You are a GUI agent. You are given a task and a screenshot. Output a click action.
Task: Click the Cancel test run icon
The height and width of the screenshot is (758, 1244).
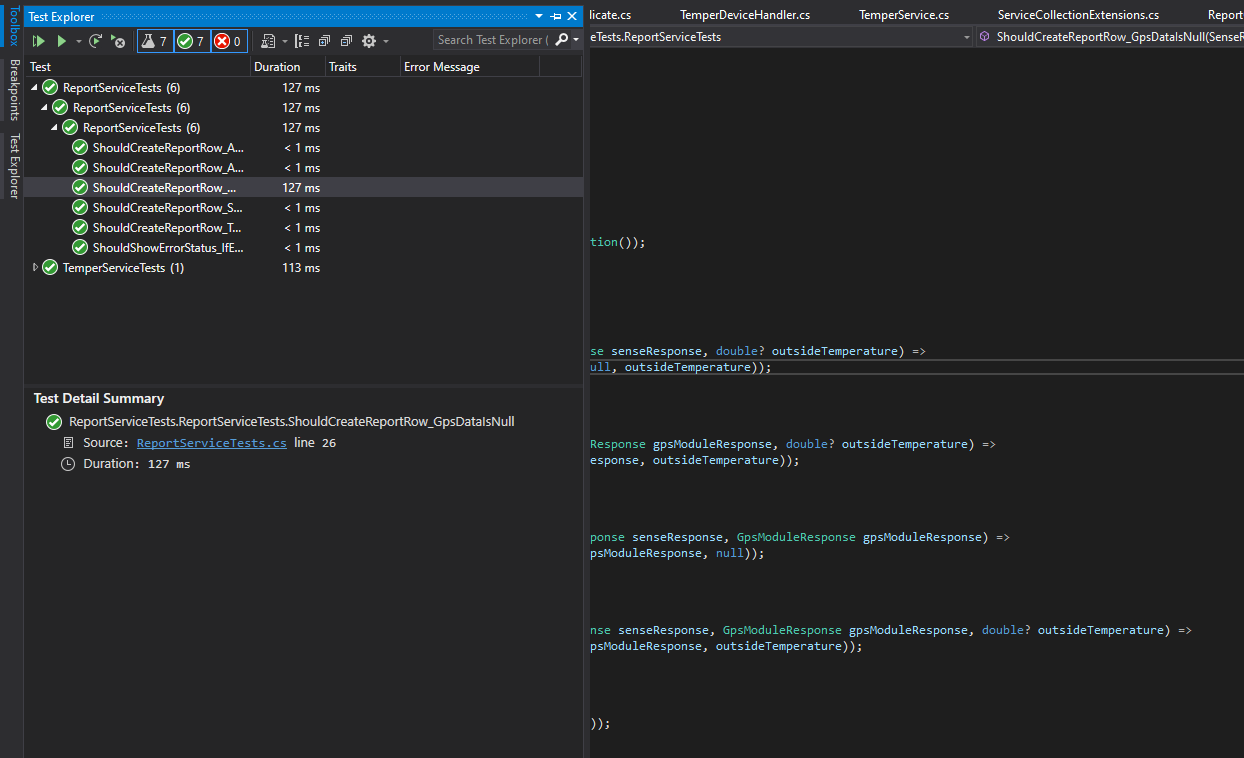(118, 41)
